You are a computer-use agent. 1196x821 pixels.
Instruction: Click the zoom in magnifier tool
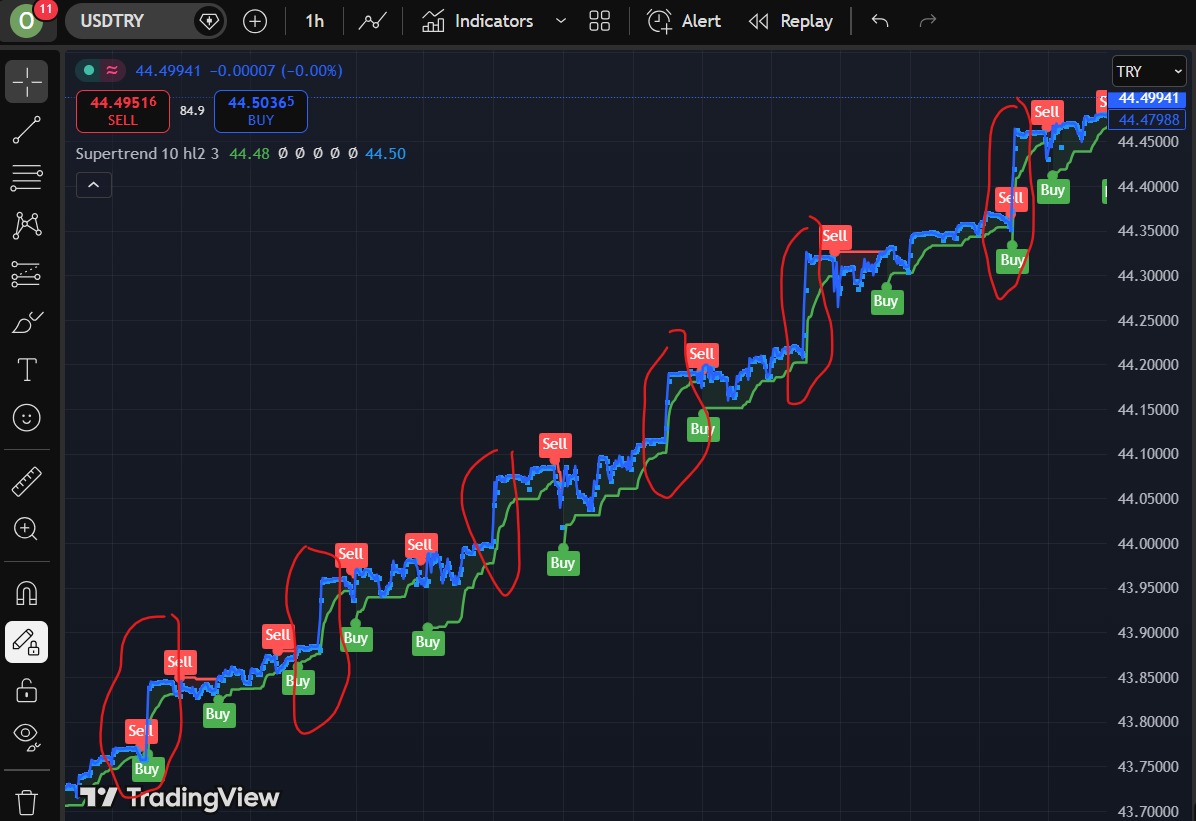(x=27, y=529)
